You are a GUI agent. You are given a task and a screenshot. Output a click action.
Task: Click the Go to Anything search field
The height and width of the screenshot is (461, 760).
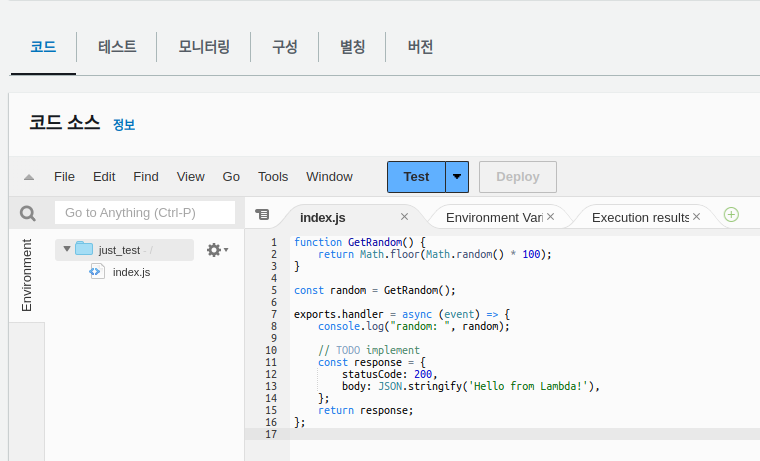click(x=145, y=213)
